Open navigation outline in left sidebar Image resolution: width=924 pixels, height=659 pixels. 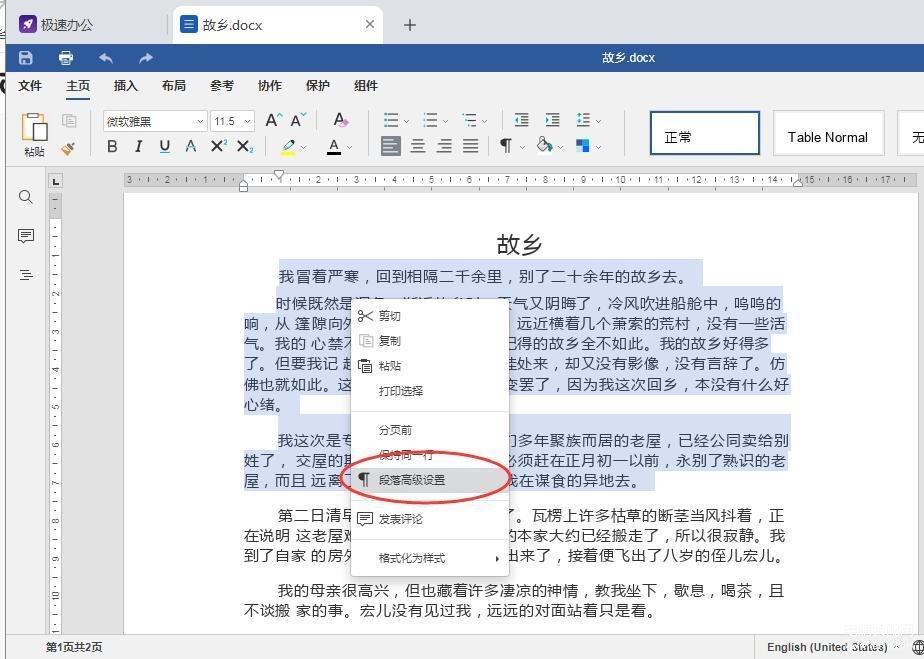tap(26, 275)
